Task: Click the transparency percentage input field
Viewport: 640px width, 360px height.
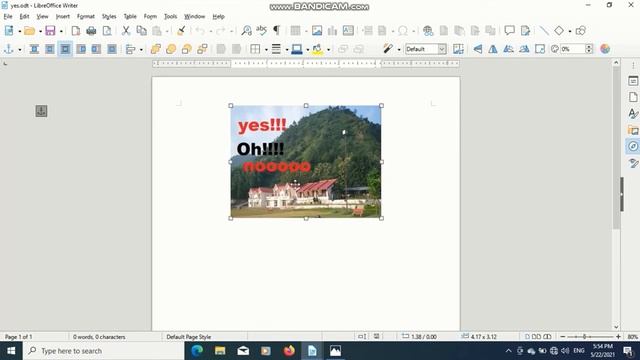Action: pos(572,49)
